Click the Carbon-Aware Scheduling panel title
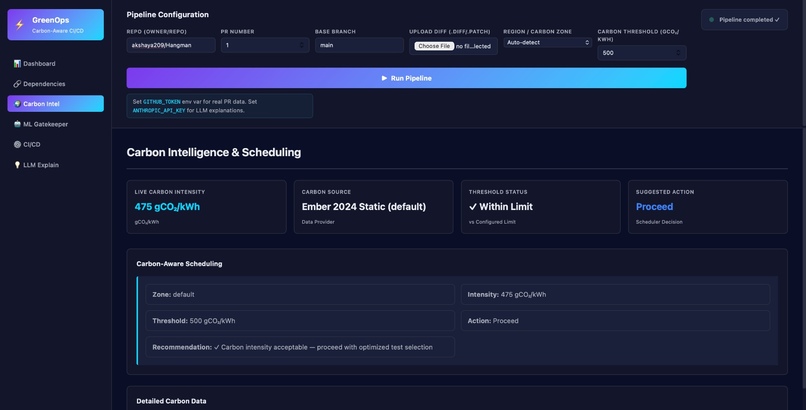Image resolution: width=806 pixels, height=410 pixels. pyautogui.click(x=179, y=264)
